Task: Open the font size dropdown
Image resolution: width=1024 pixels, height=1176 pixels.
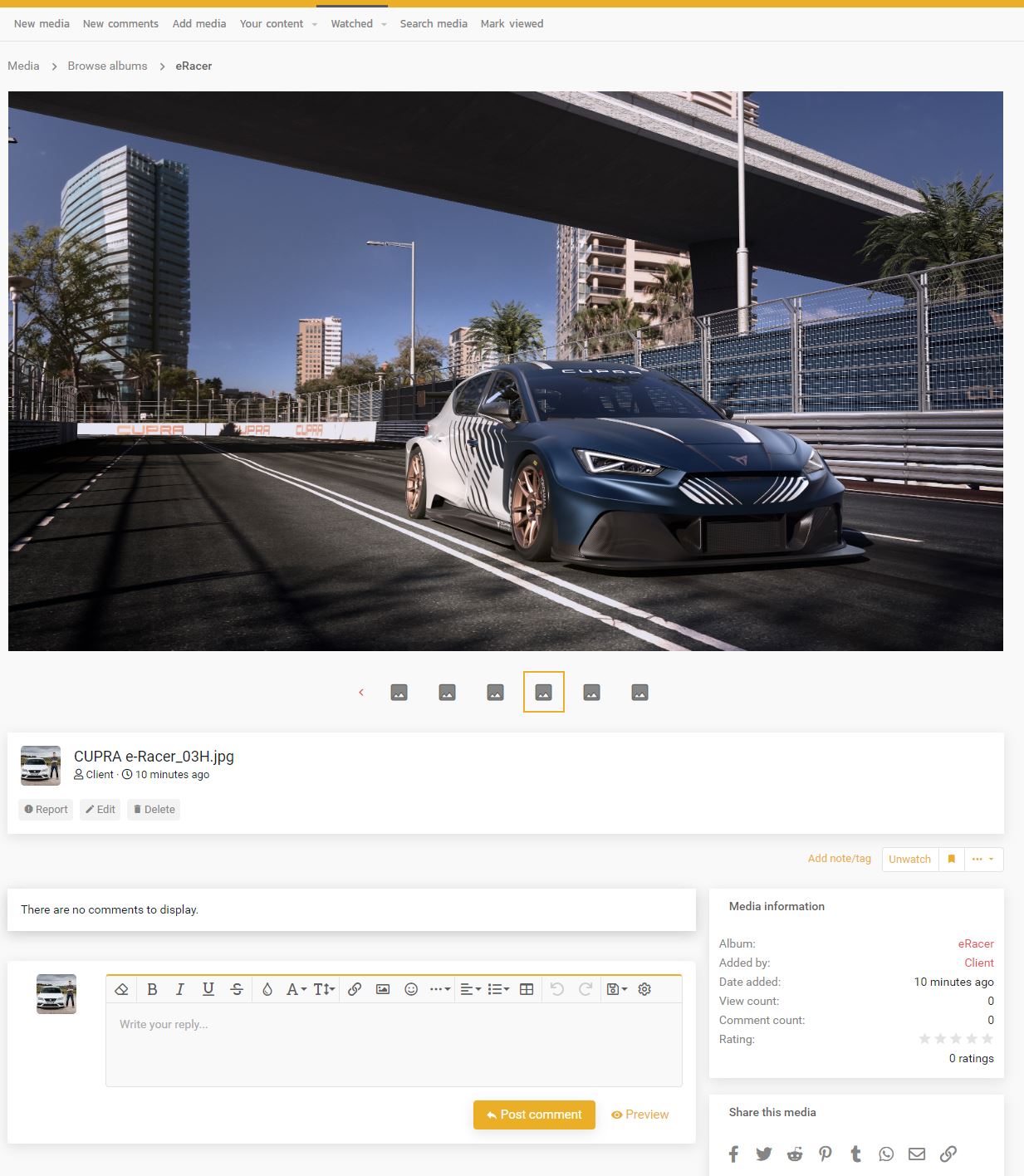Action: pyautogui.click(x=324, y=989)
